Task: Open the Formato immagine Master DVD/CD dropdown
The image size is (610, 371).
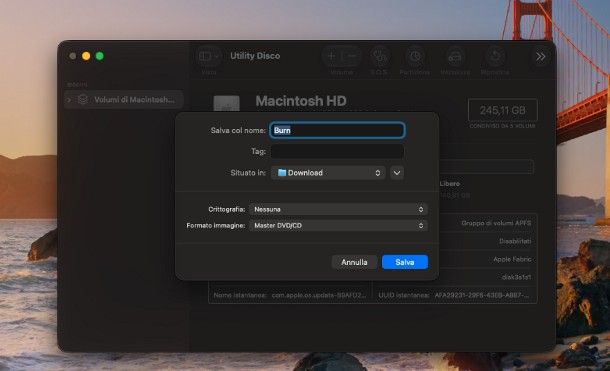Action: pyautogui.click(x=338, y=226)
